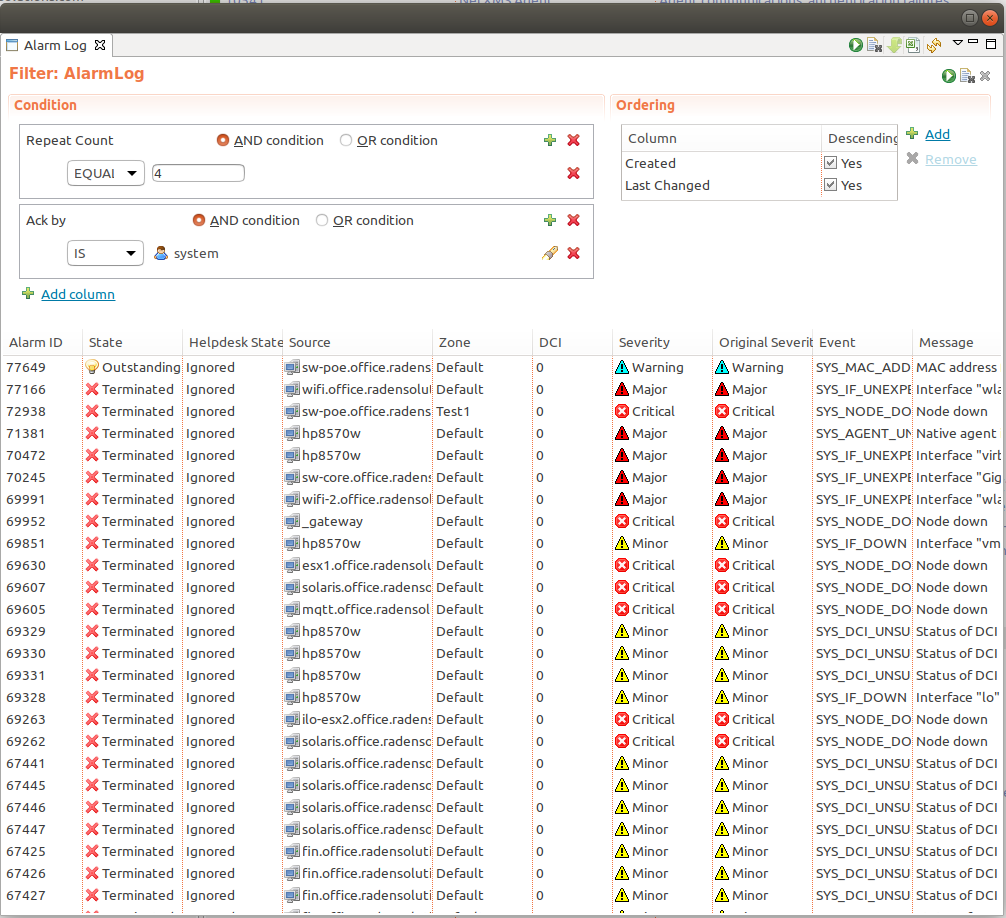Add condition to Repeat Count with plus
The height and width of the screenshot is (918, 1006).
point(550,141)
